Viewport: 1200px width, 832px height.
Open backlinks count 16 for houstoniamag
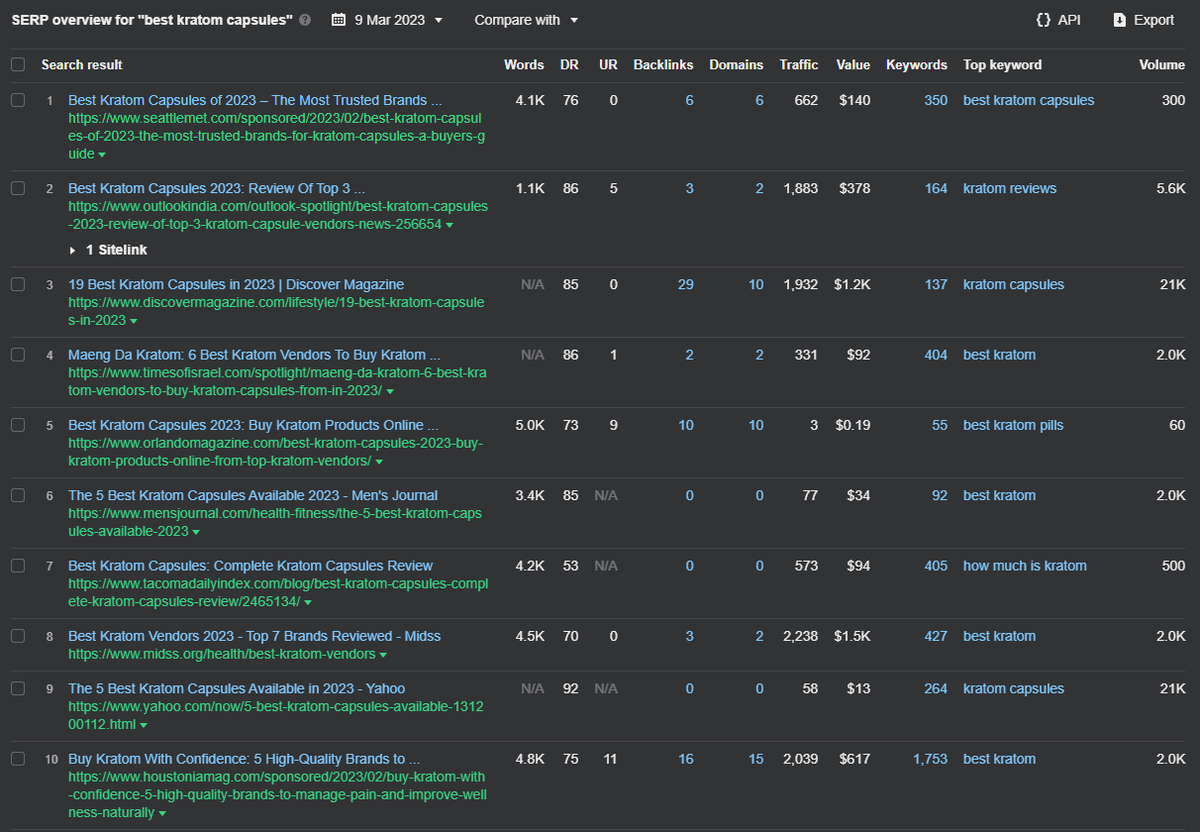(x=685, y=759)
